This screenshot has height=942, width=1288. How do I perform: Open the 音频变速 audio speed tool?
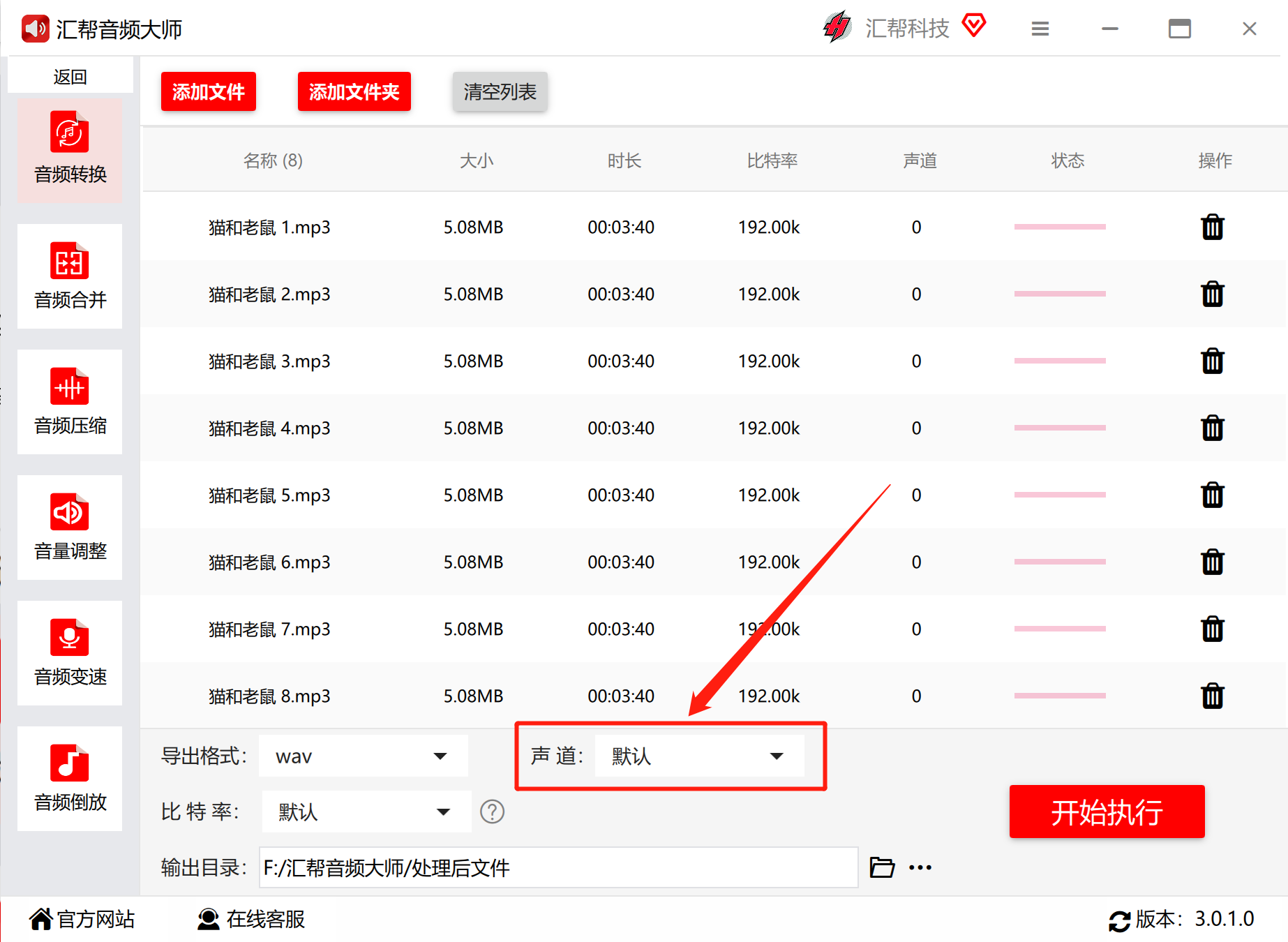pos(70,653)
